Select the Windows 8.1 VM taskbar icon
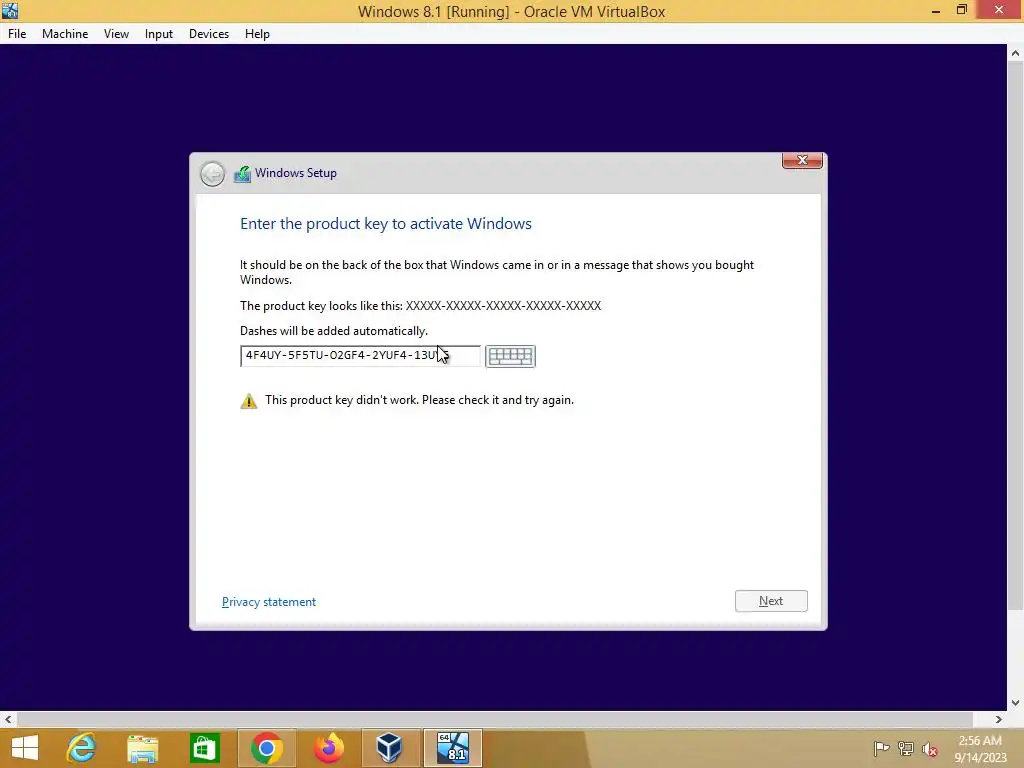This screenshot has height=768, width=1024. click(453, 748)
